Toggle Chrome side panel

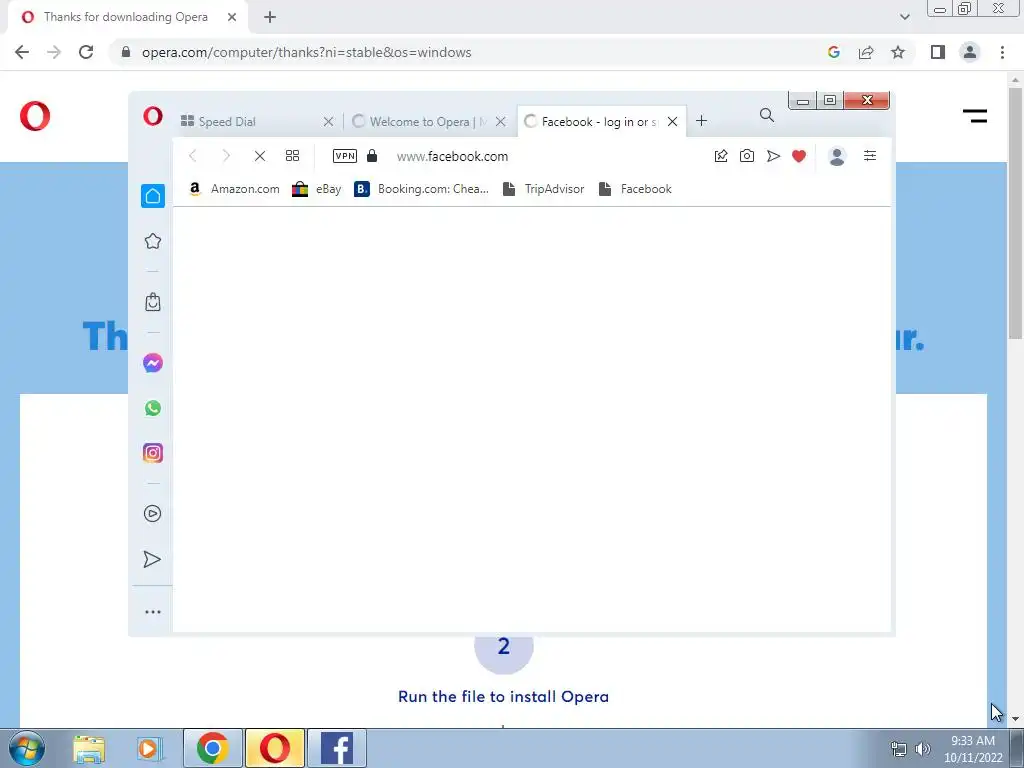(x=938, y=52)
